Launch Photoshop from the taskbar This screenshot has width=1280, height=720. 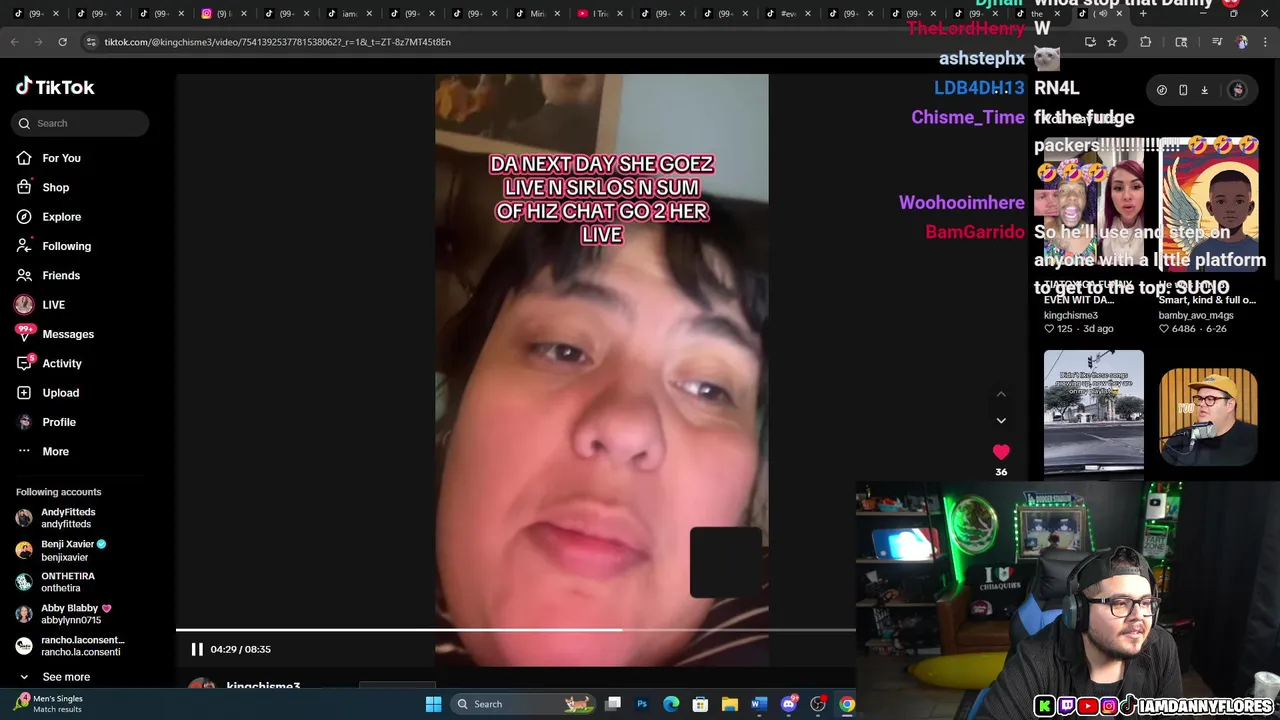point(642,704)
